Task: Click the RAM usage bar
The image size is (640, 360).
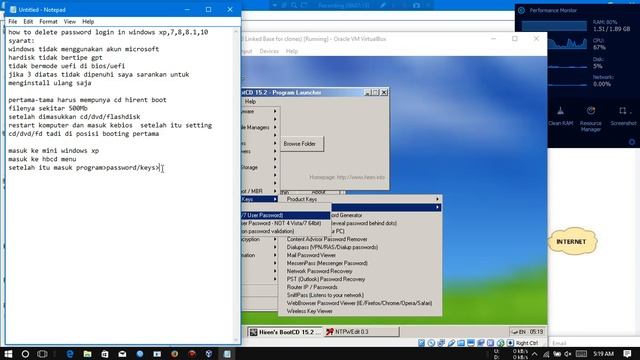Action: pyautogui.click(x=554, y=25)
